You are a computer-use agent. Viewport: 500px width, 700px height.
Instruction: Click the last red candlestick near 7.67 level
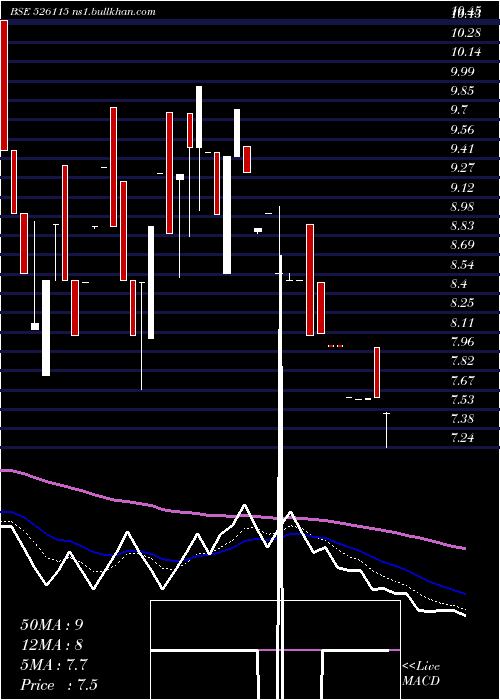(377, 372)
